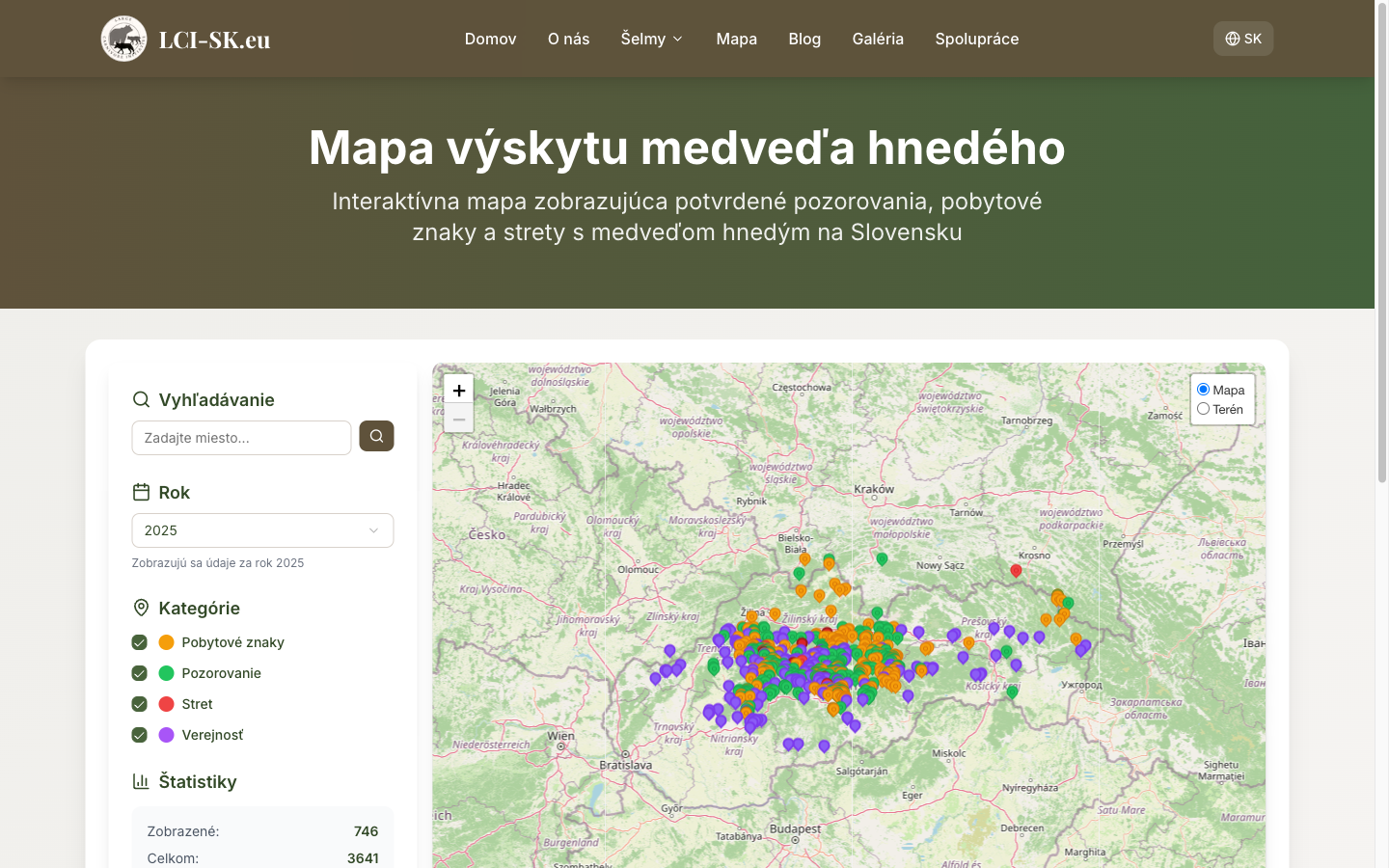
Task: Open the Mapa menu item
Action: (737, 39)
